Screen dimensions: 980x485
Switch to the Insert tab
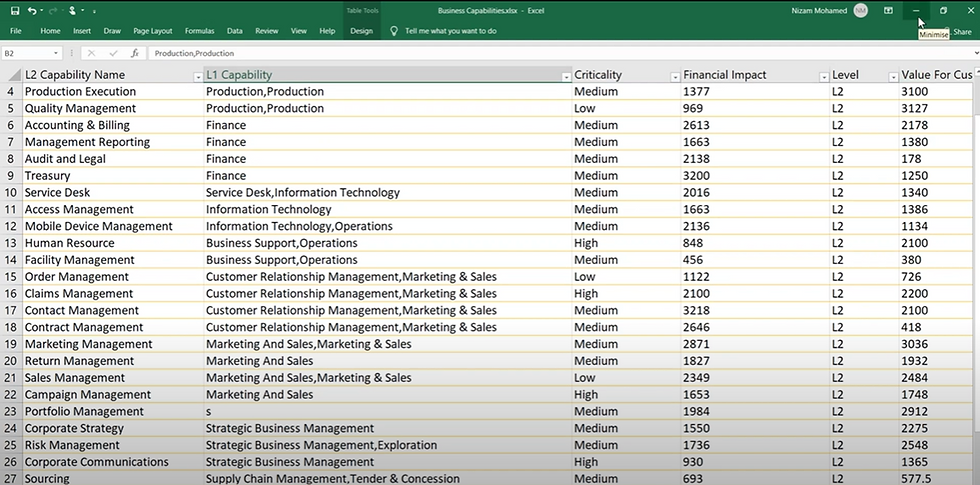82,31
